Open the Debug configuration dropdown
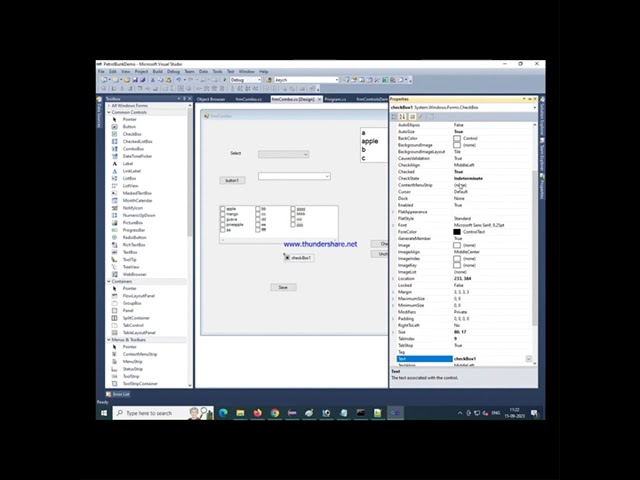 259,80
